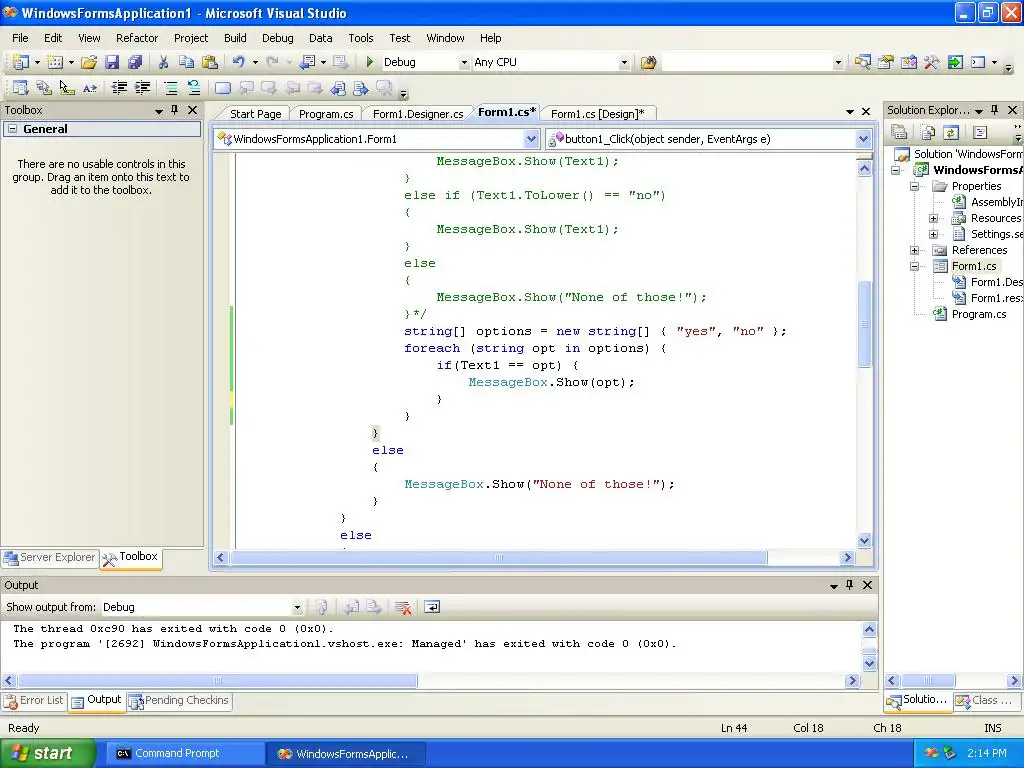
Task: Switch to the Form1.cs [Design]* tab
Action: 598,114
